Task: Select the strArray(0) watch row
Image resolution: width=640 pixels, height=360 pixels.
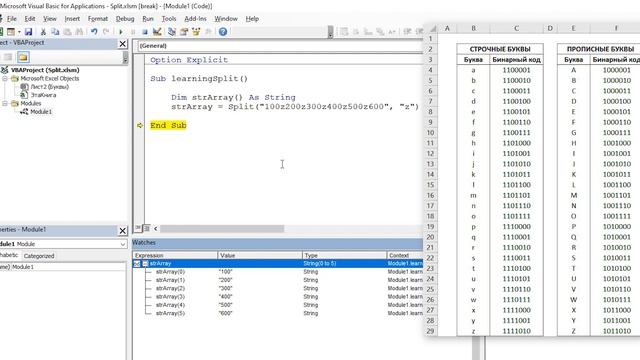Action: [x=278, y=272]
